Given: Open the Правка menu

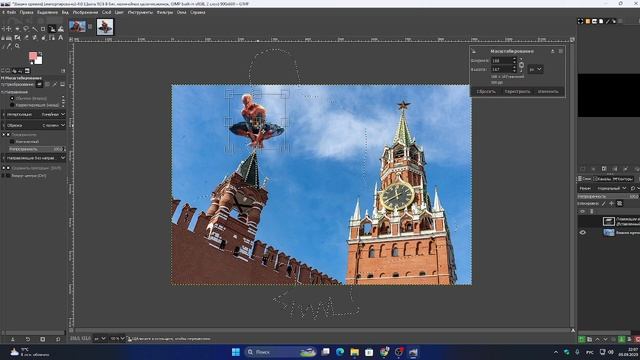Looking at the screenshot, I should [26, 12].
